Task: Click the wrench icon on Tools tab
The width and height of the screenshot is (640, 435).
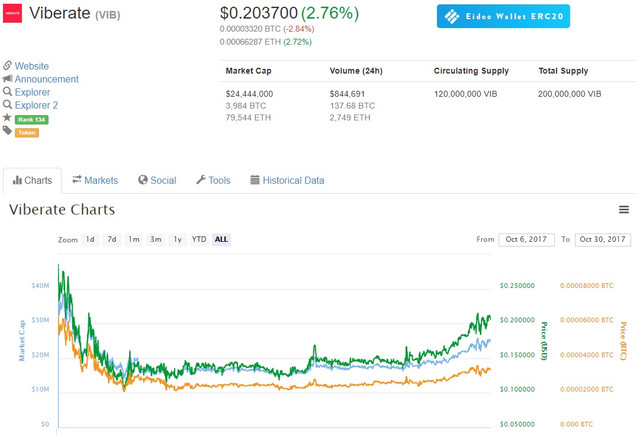Action: click(201, 180)
